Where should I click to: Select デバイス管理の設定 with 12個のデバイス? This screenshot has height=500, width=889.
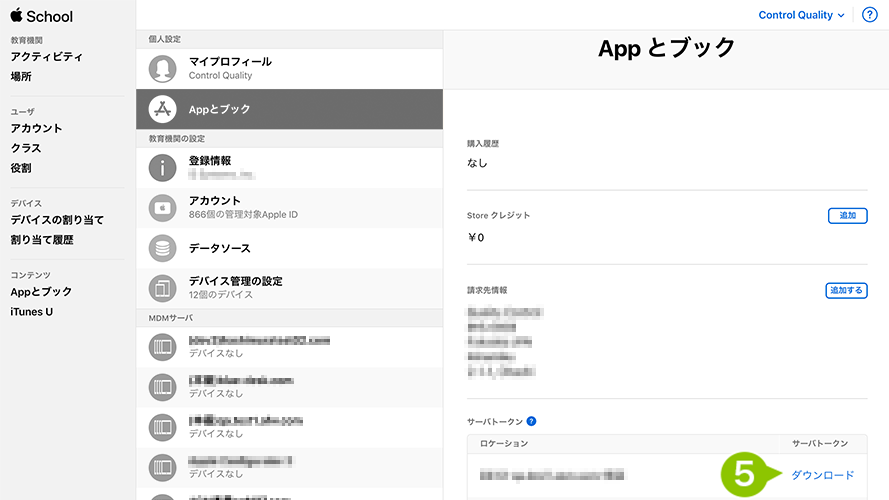pos(289,288)
